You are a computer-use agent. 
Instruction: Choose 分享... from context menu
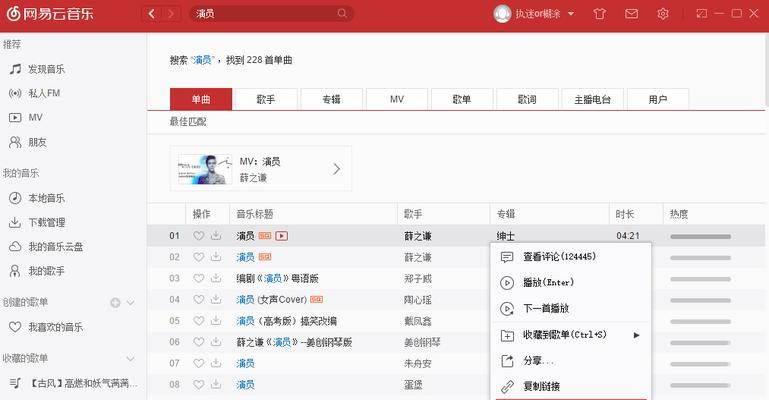571,361
